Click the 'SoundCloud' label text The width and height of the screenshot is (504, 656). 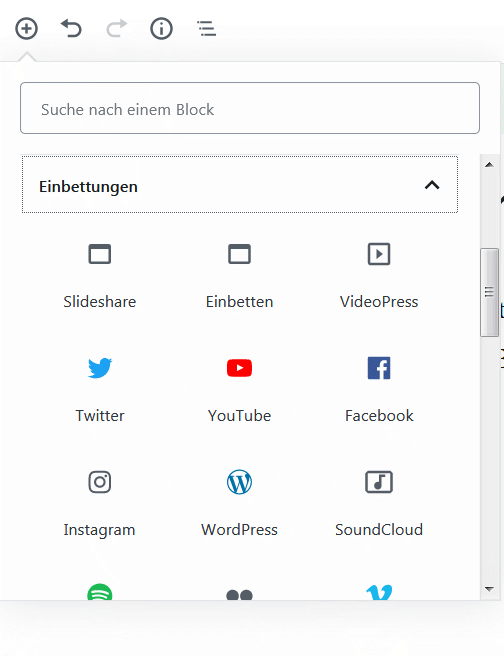[379, 530]
